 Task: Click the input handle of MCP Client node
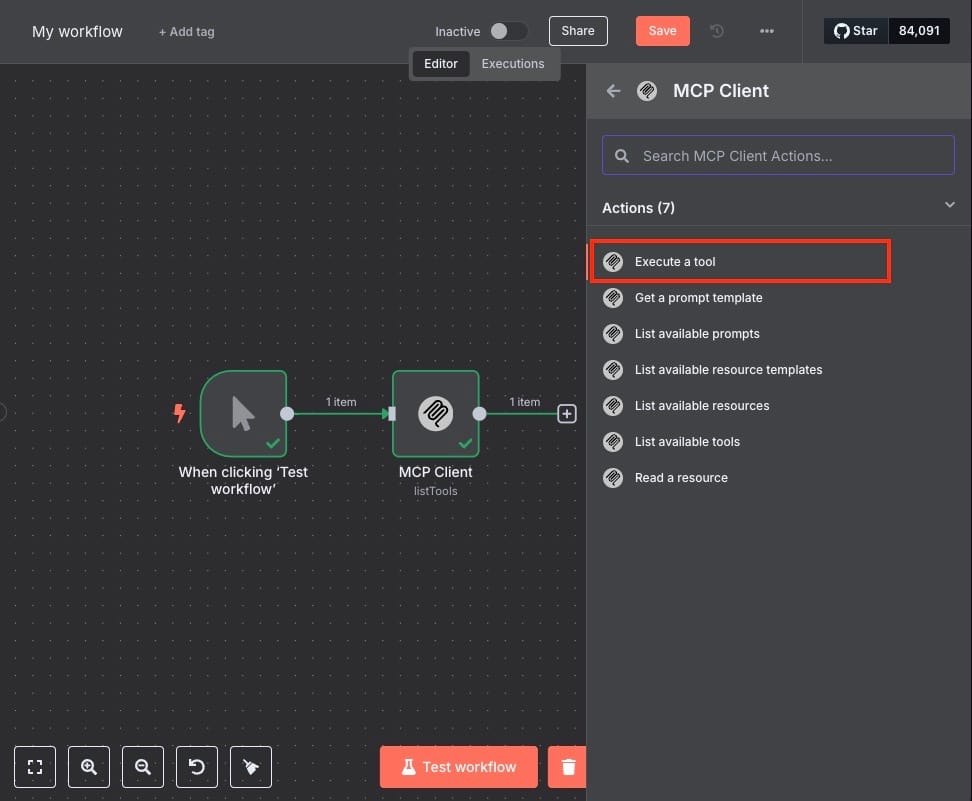392,414
